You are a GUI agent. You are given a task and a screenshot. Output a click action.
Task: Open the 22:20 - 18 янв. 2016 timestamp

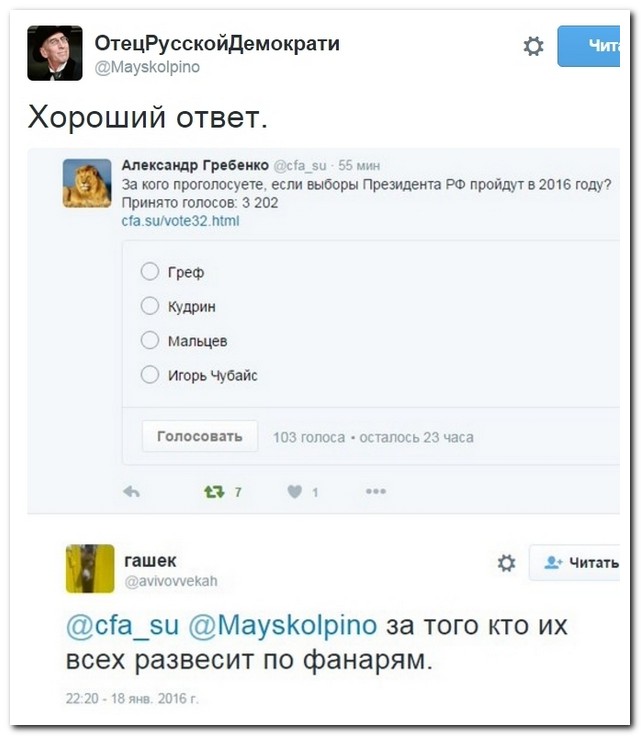click(132, 699)
